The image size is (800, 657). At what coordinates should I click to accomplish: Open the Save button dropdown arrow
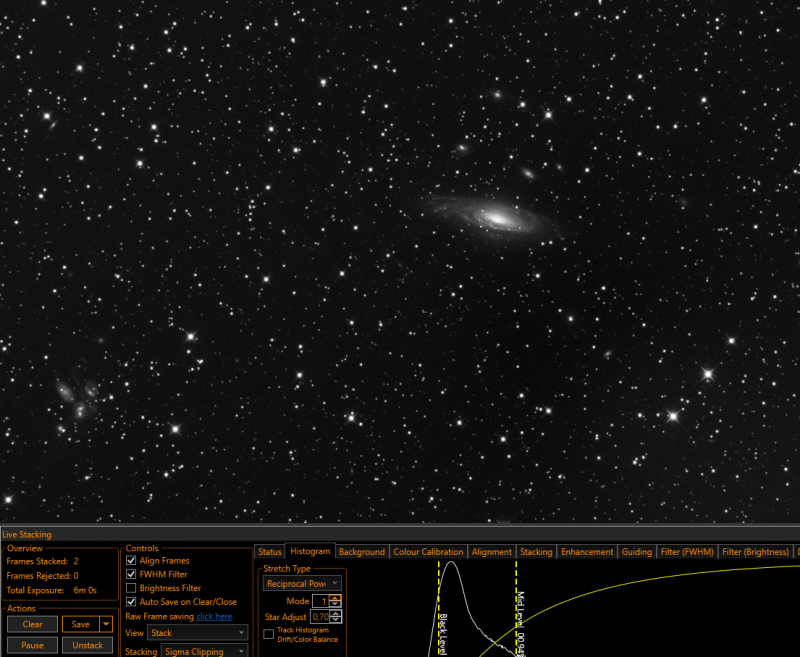coord(106,624)
